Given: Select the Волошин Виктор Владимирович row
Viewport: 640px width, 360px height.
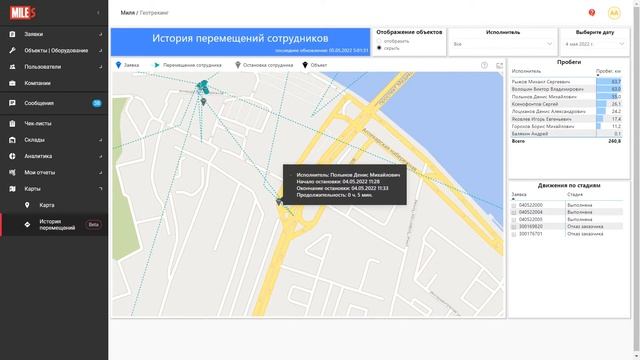Looking at the screenshot, I should tap(566, 89).
